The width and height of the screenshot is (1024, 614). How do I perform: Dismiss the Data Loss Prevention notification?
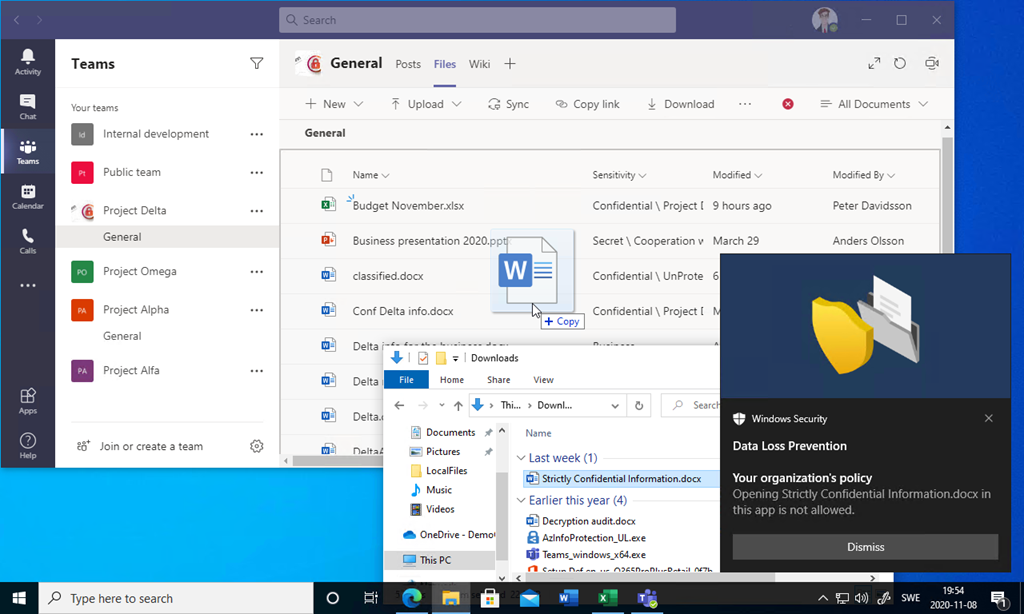[865, 547]
